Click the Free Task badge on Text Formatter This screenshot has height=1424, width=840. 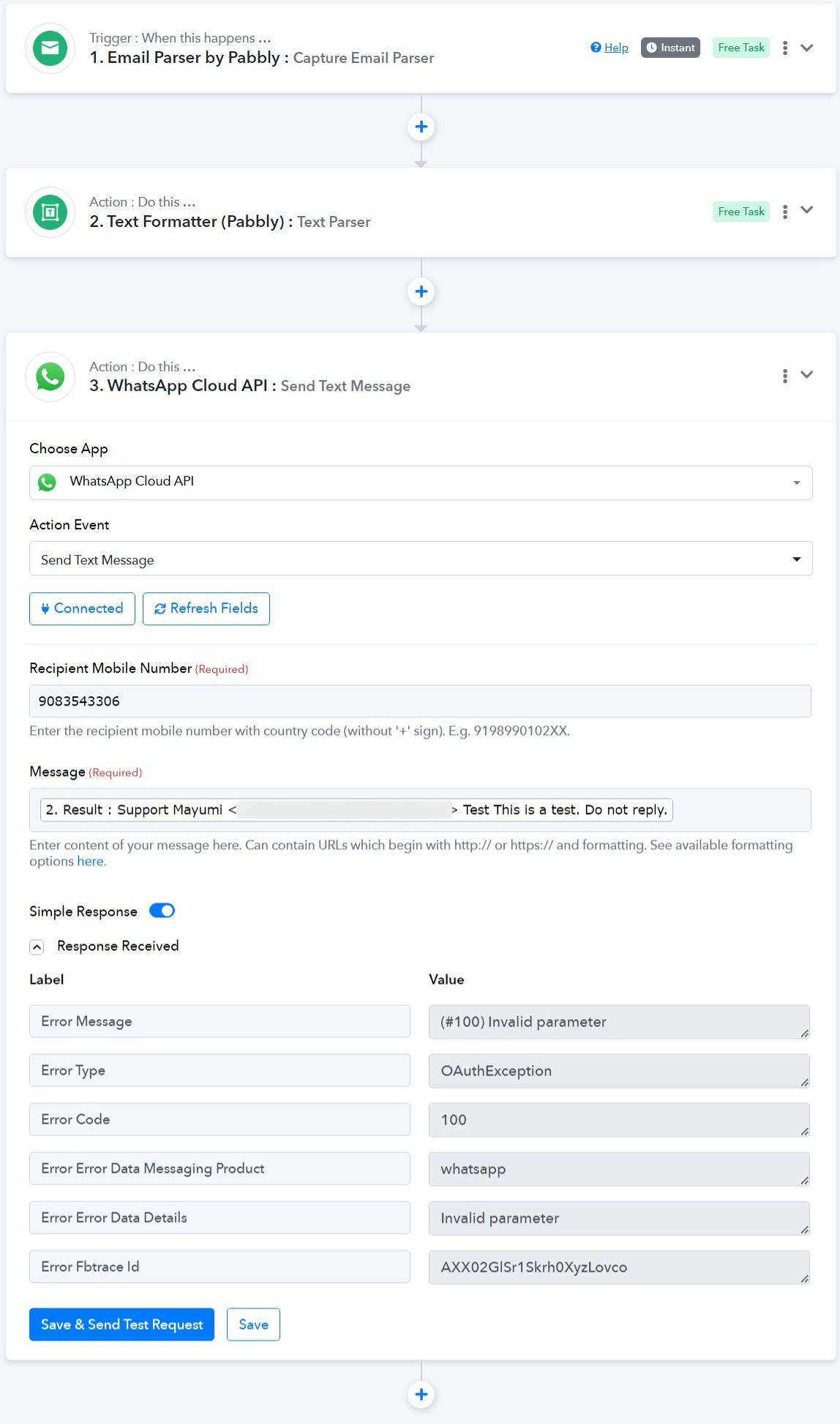741,212
